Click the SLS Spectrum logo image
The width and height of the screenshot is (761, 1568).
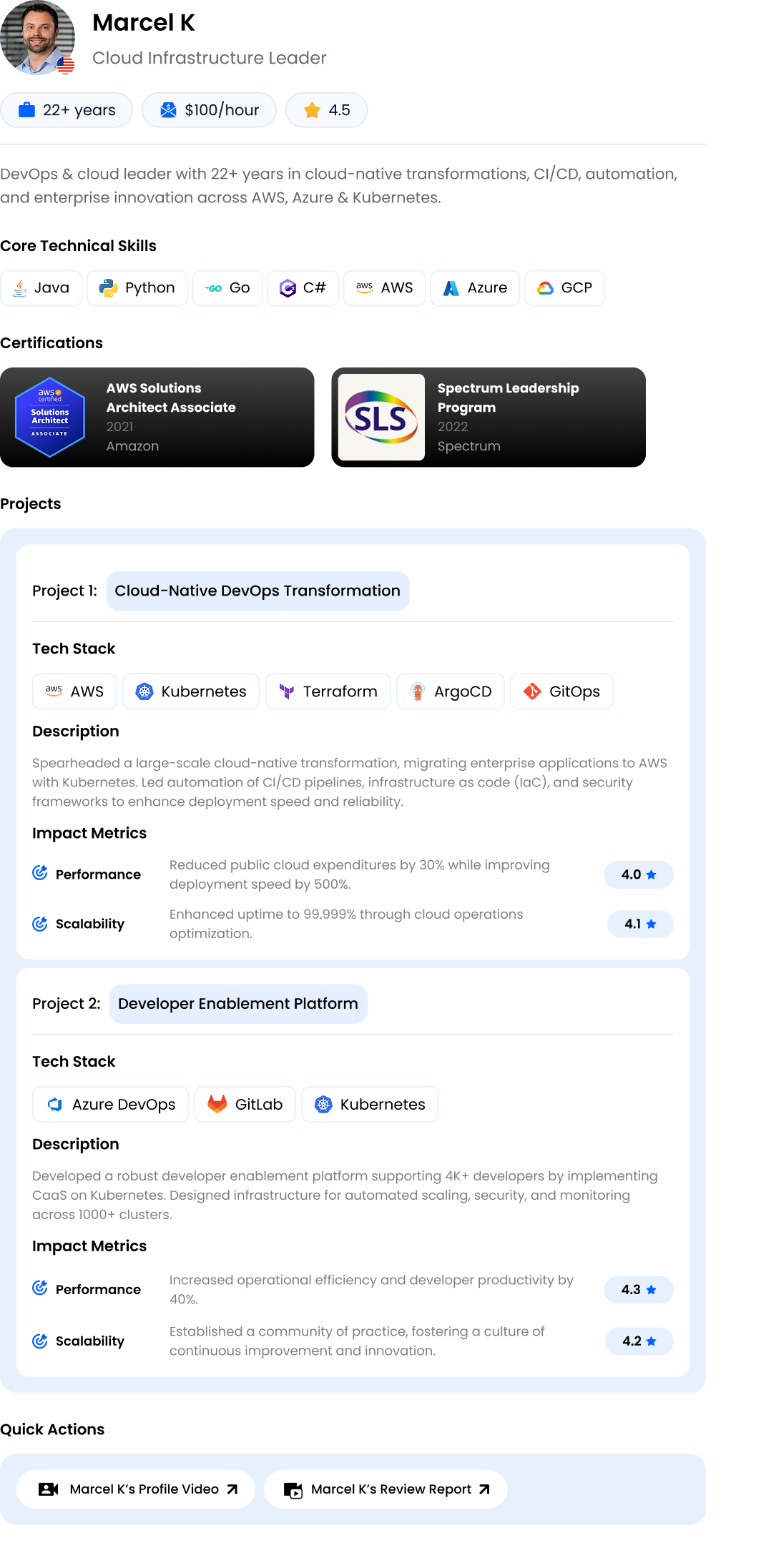[x=381, y=418]
